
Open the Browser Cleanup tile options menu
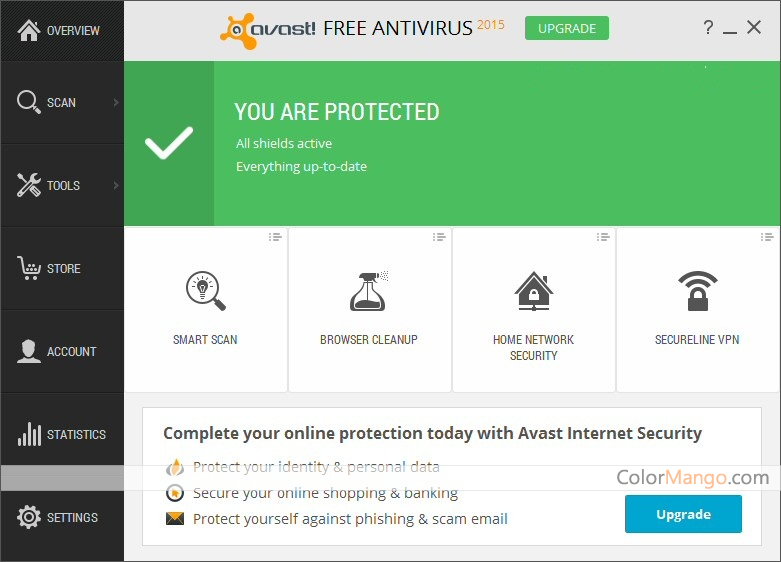(439, 237)
